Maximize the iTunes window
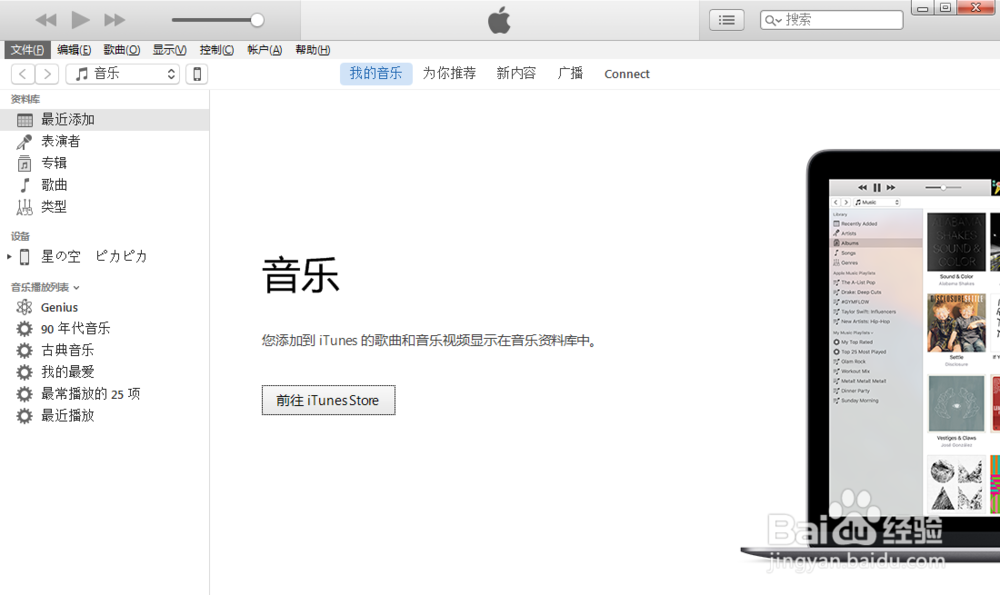The height and width of the screenshot is (595, 1000). [x=945, y=8]
